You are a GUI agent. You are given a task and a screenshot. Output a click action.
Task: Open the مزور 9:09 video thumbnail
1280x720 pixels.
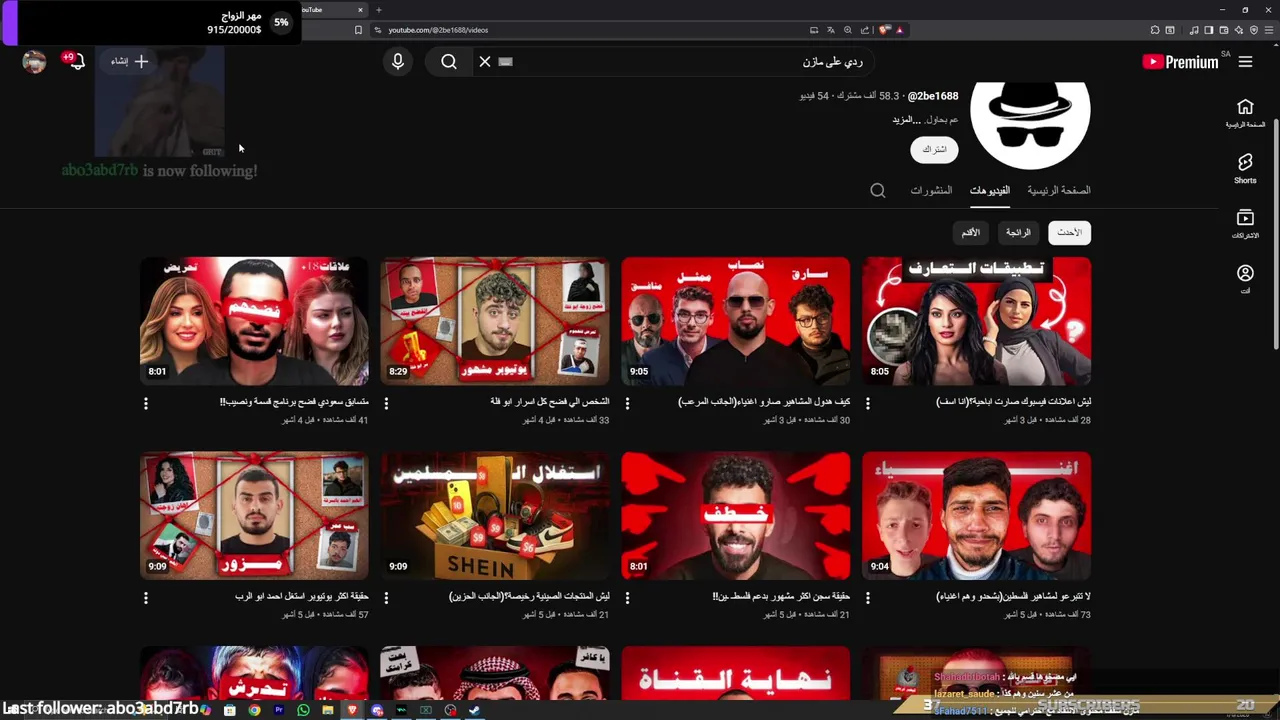(254, 516)
